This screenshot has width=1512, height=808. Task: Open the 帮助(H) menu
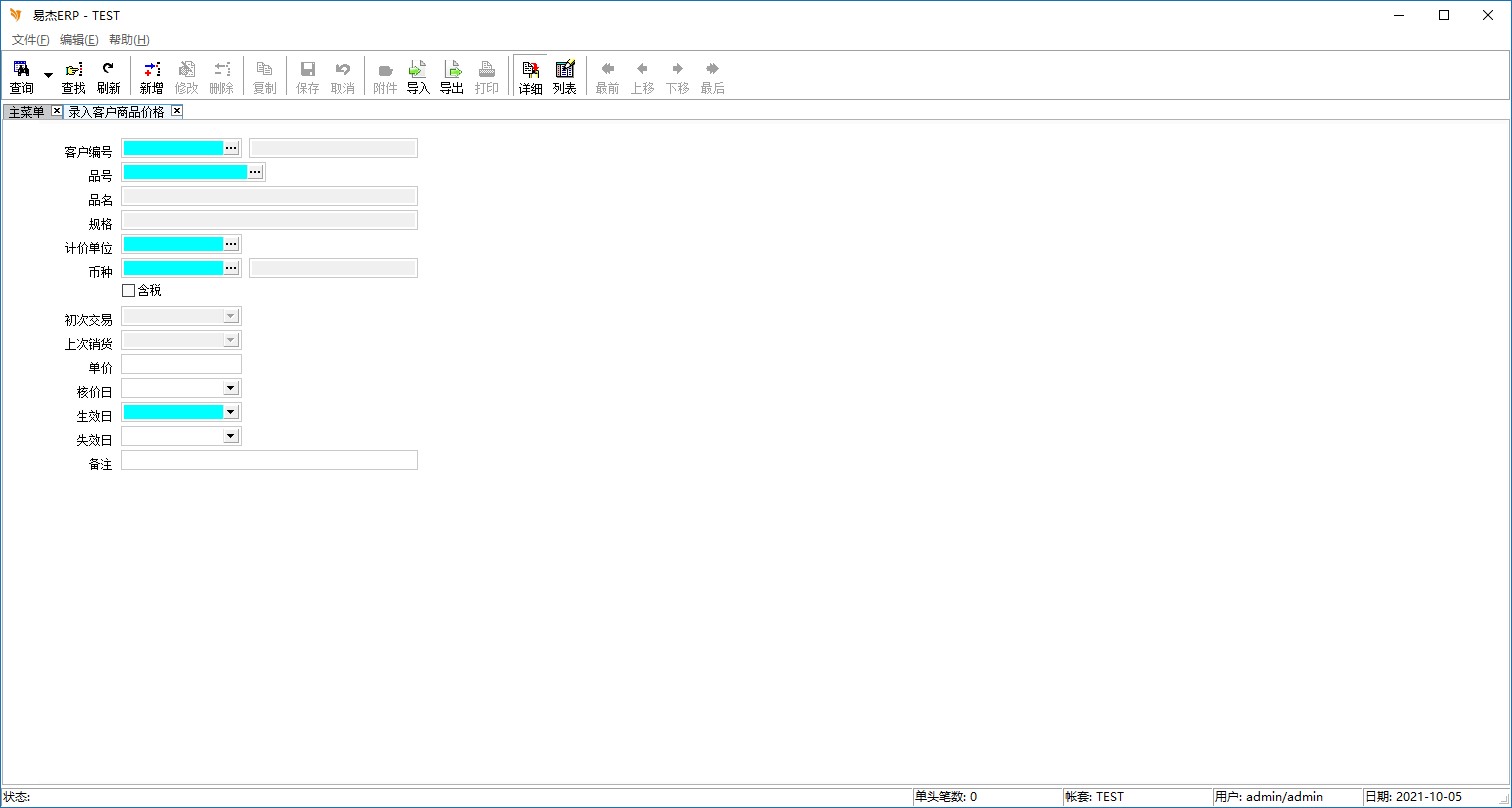pyautogui.click(x=129, y=40)
